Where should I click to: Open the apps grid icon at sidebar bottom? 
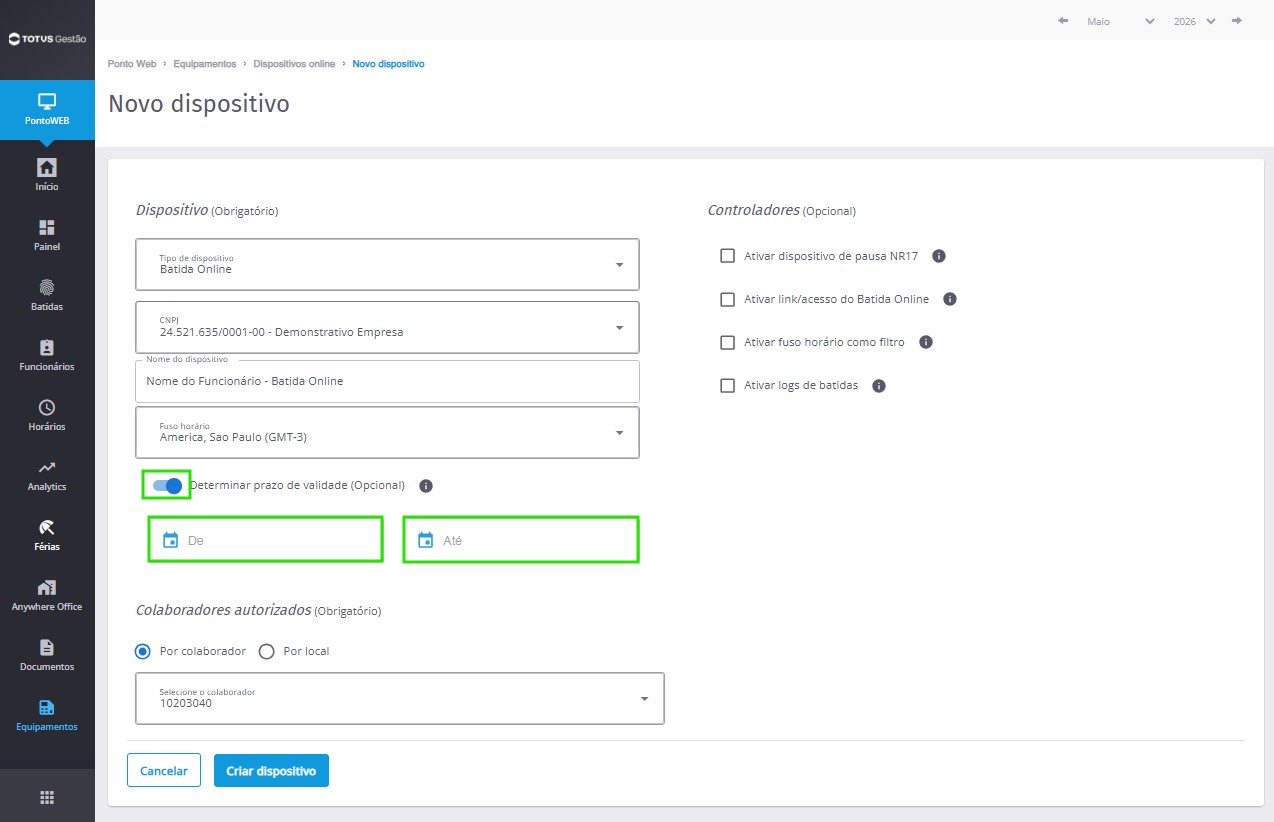point(47,797)
